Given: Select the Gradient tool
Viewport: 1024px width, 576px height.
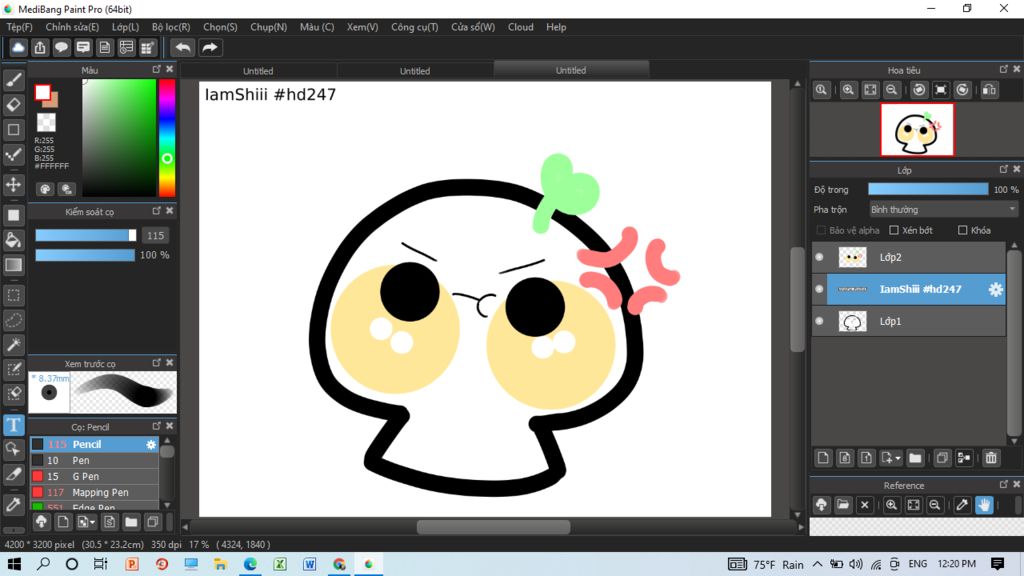Looking at the screenshot, I should pos(14,265).
